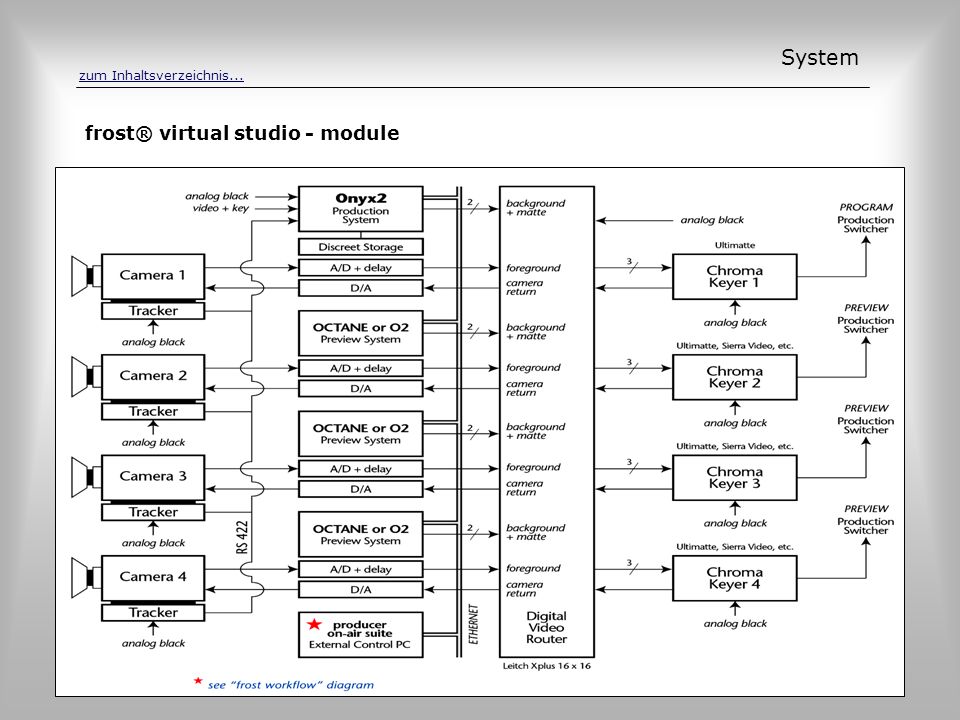Image resolution: width=960 pixels, height=720 pixels.
Task: Select the "Chroma Keyer 4" box
Action: coord(735,578)
